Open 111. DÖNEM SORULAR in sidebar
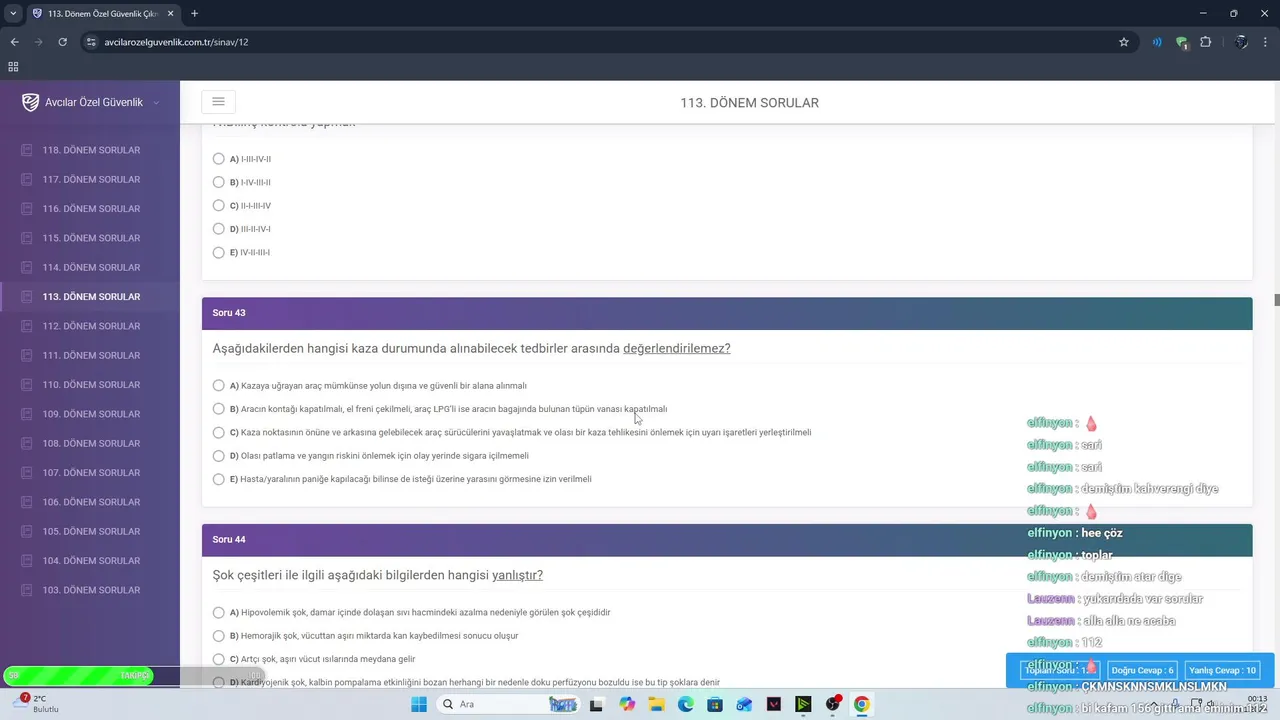Screen dimensions: 1280x720 point(90,355)
